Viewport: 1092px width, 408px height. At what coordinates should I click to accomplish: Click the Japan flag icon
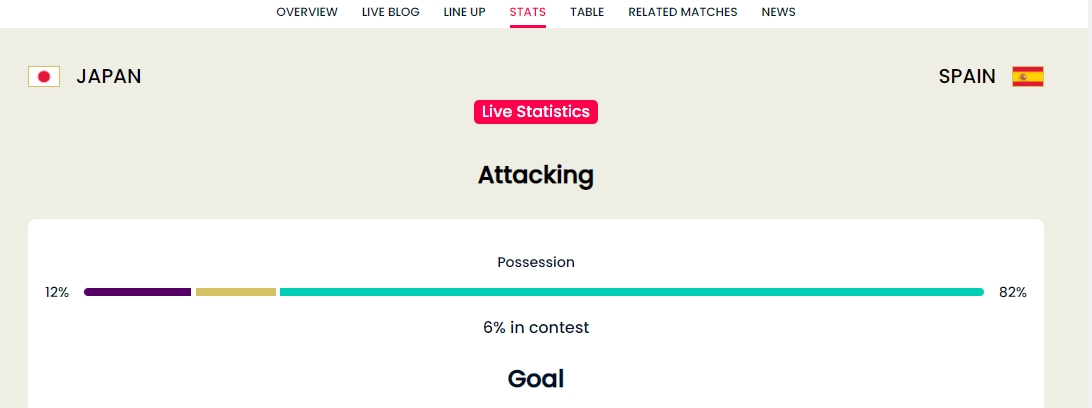point(44,77)
